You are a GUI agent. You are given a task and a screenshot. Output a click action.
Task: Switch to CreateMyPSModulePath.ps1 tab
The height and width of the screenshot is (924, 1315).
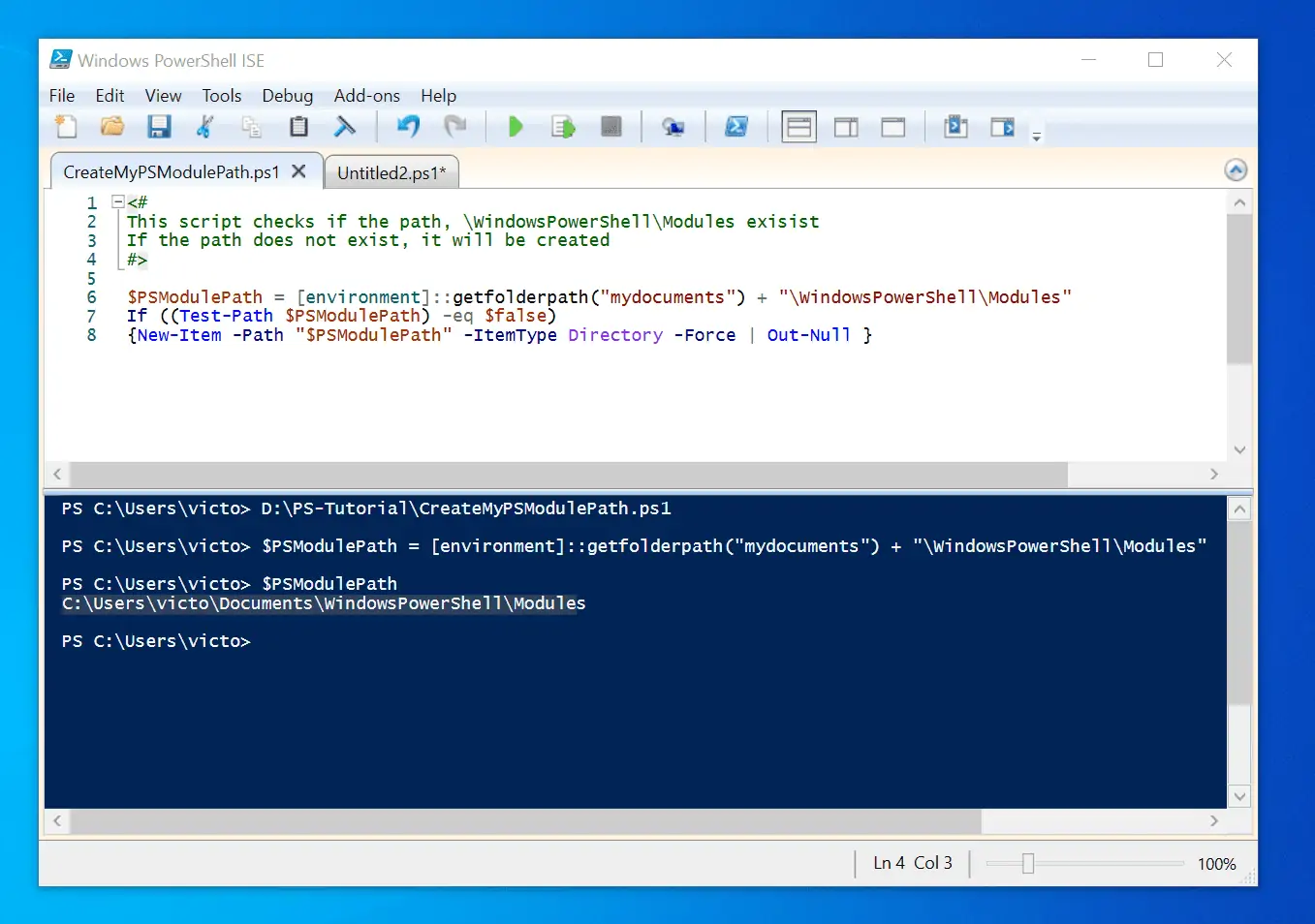[171, 171]
